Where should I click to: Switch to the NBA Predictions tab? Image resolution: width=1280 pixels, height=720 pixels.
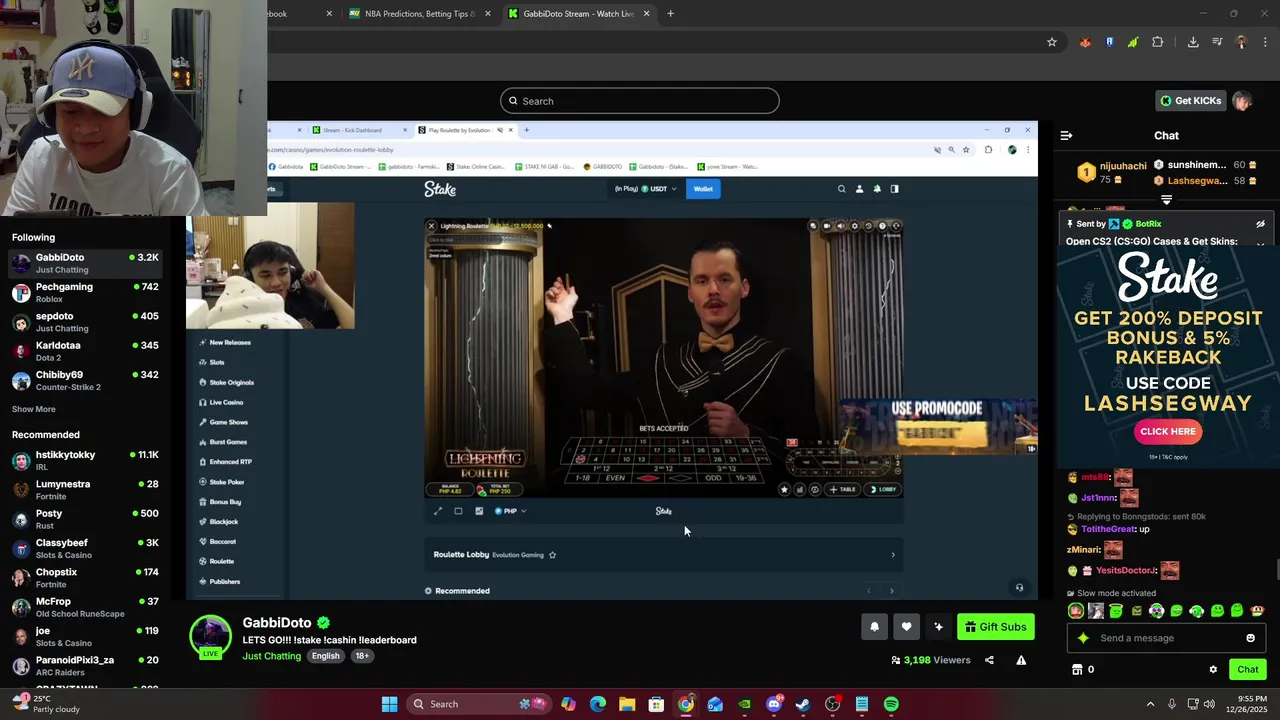click(x=420, y=13)
